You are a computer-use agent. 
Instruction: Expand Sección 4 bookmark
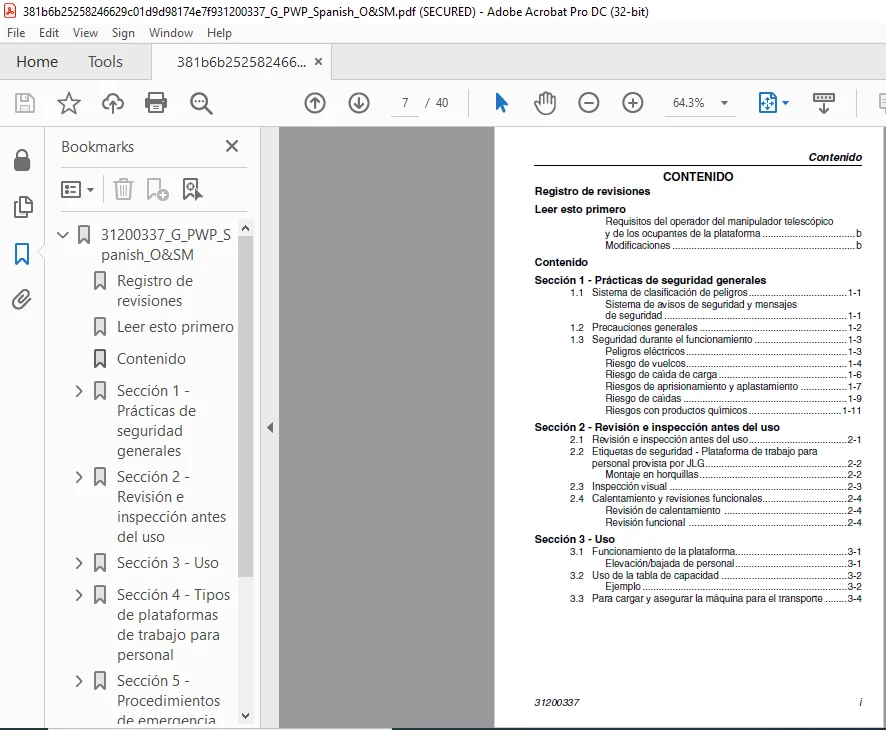[x=79, y=595]
